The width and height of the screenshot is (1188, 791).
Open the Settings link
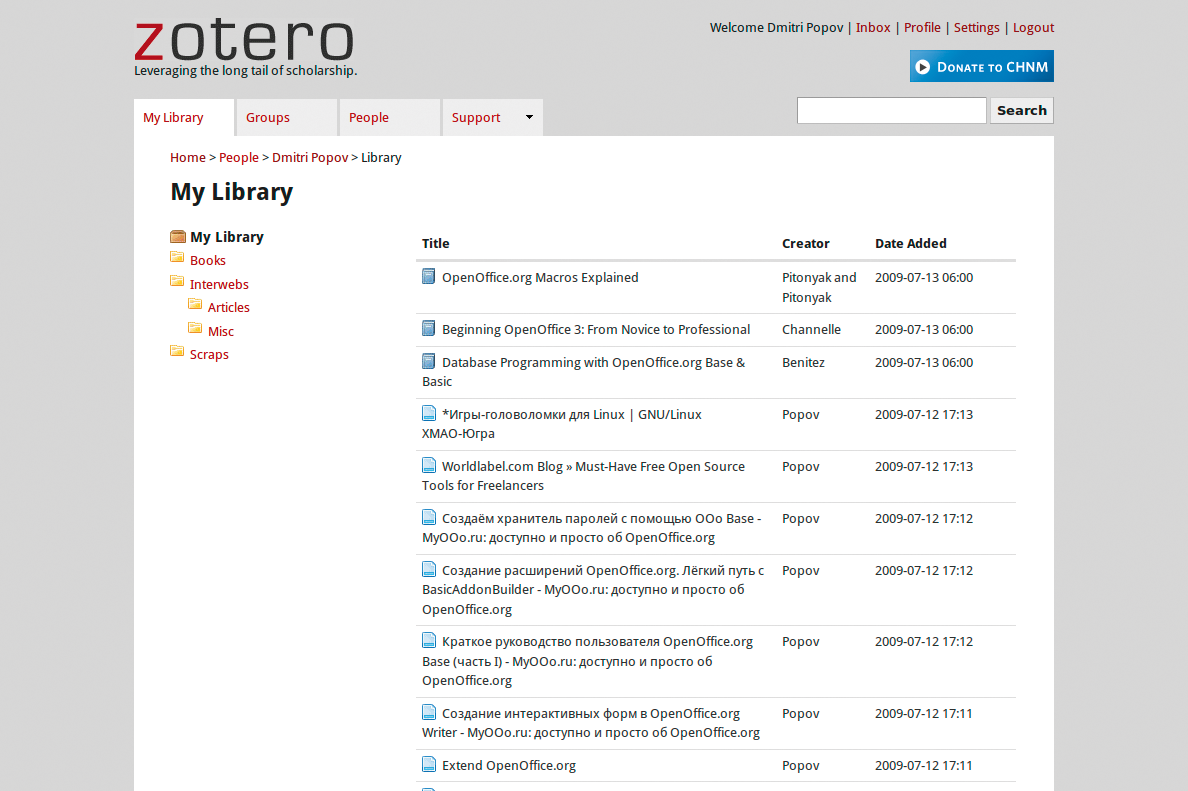point(977,27)
